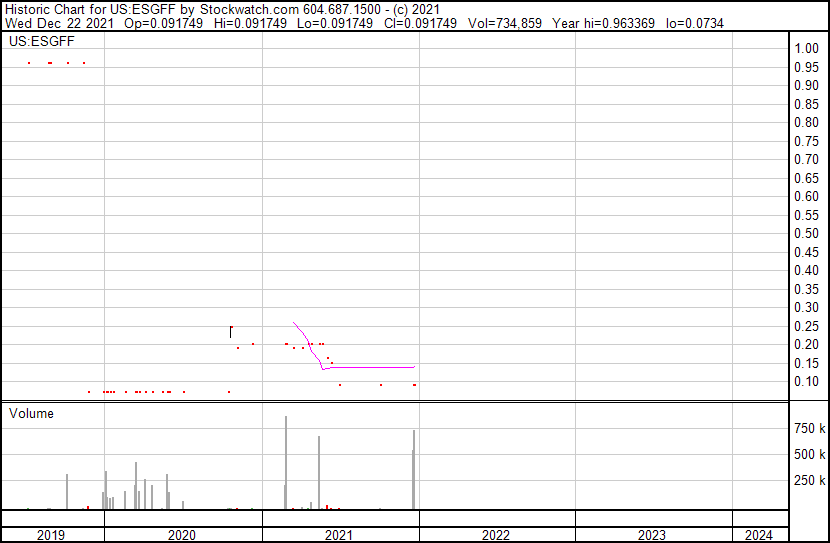Click the 1.00 price axis label
Viewport: 830px width, 543px height.
click(x=806, y=49)
